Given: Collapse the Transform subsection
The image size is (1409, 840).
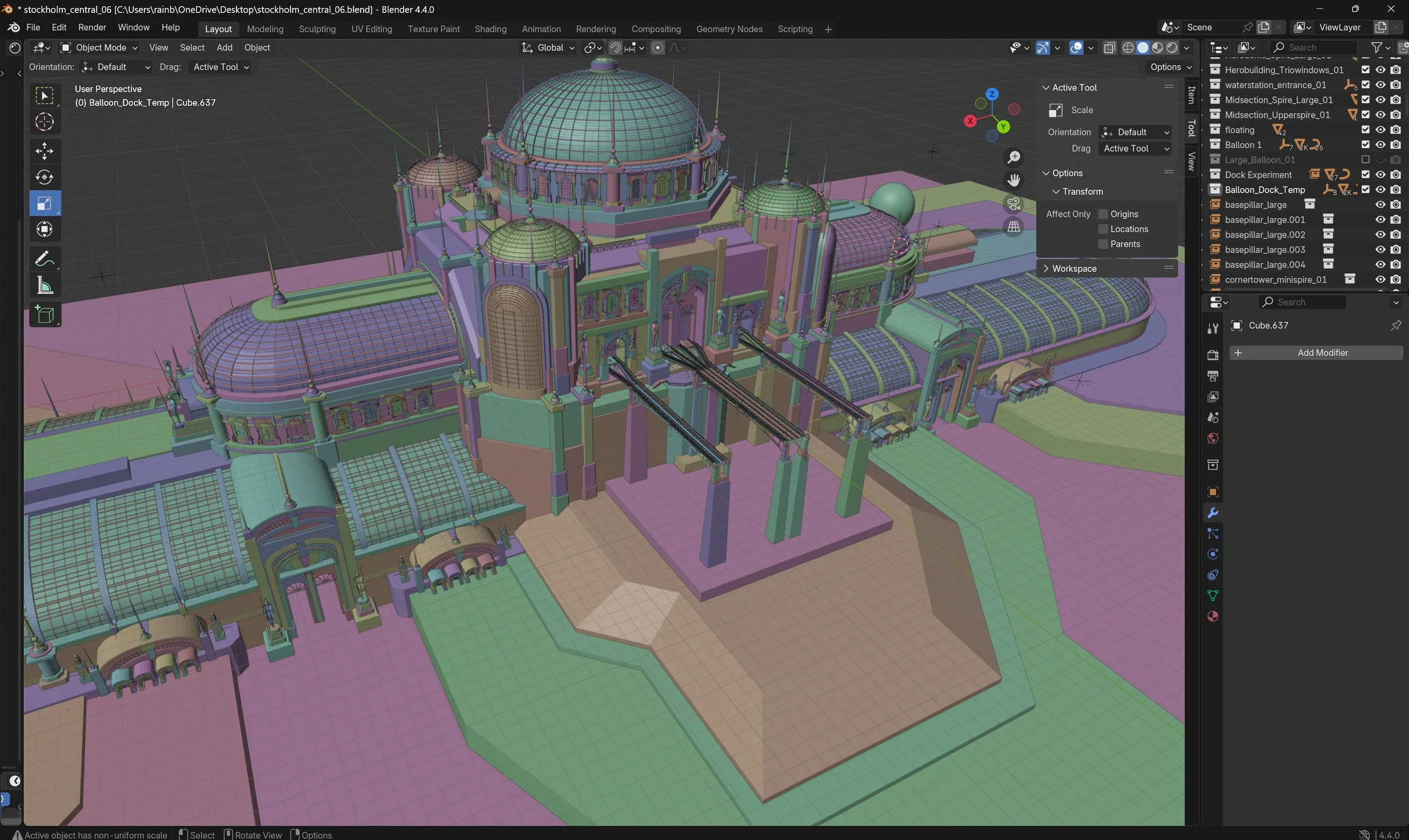Looking at the screenshot, I should tap(1080, 192).
